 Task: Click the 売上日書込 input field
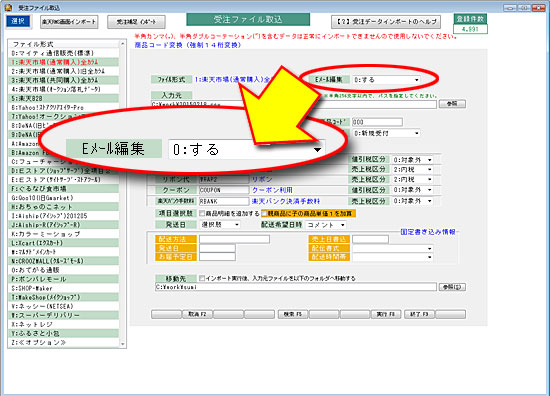coord(370,239)
